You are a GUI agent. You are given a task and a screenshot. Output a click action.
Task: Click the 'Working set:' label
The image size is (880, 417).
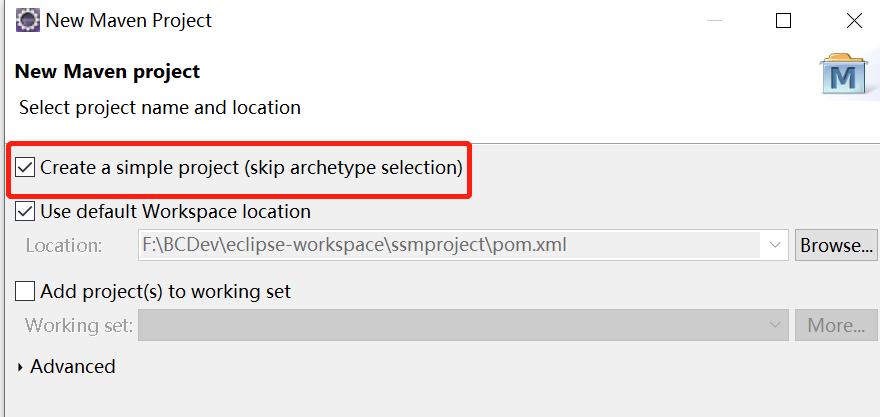[x=78, y=325]
